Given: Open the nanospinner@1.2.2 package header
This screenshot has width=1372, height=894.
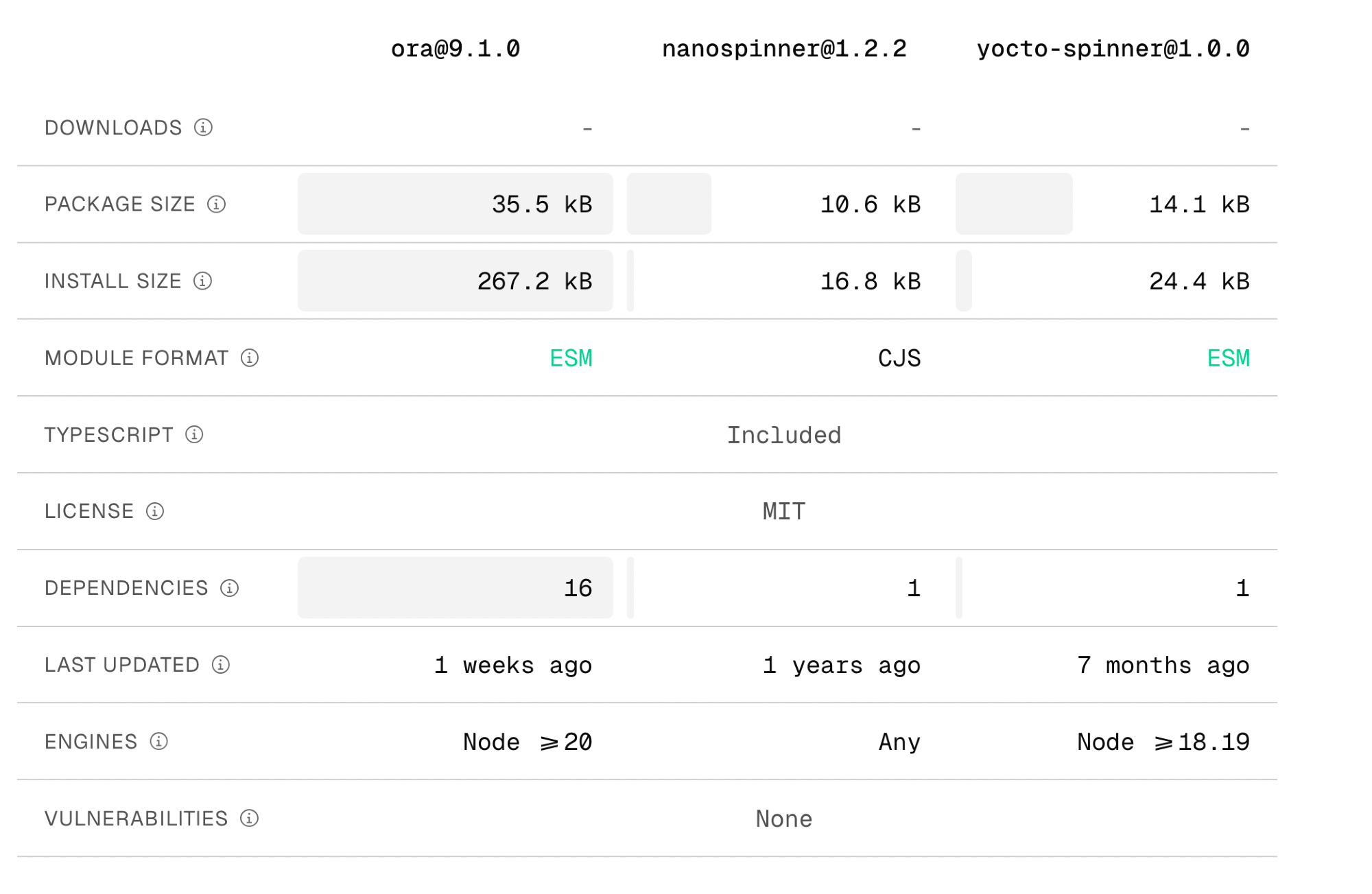Looking at the screenshot, I should pyautogui.click(x=784, y=49).
